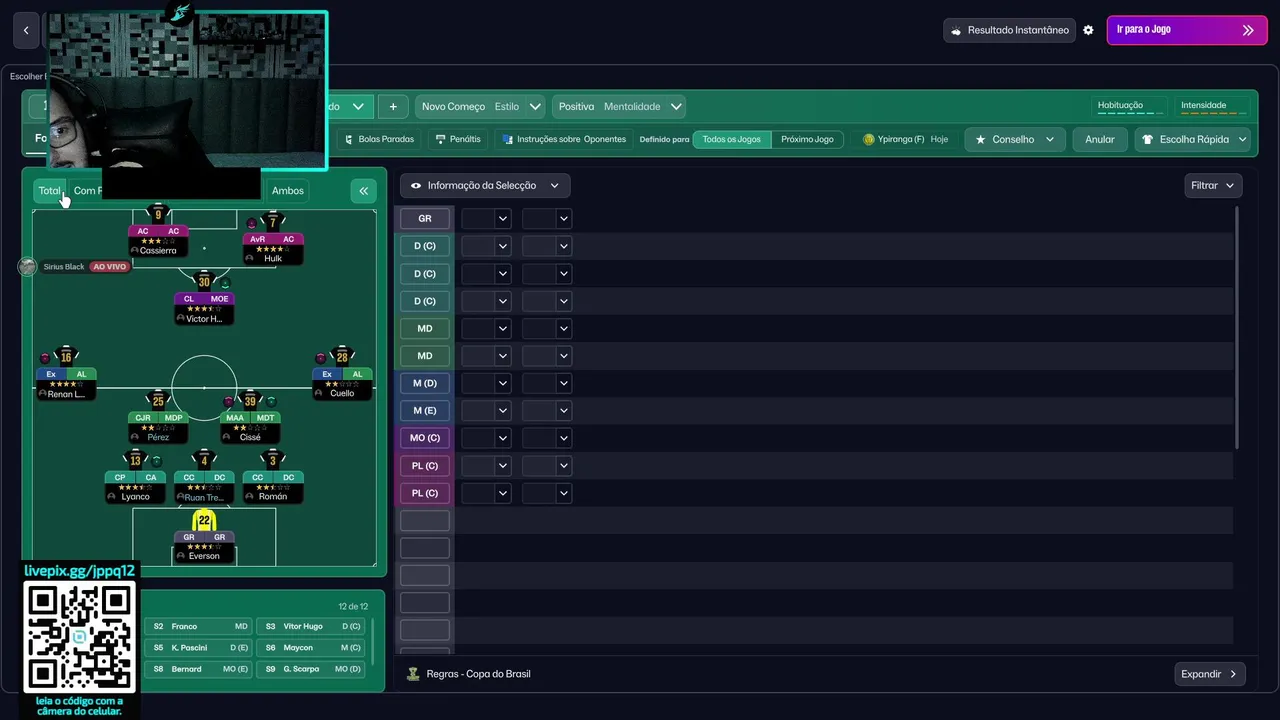Click the CL role on Victor H.

click(x=189, y=299)
